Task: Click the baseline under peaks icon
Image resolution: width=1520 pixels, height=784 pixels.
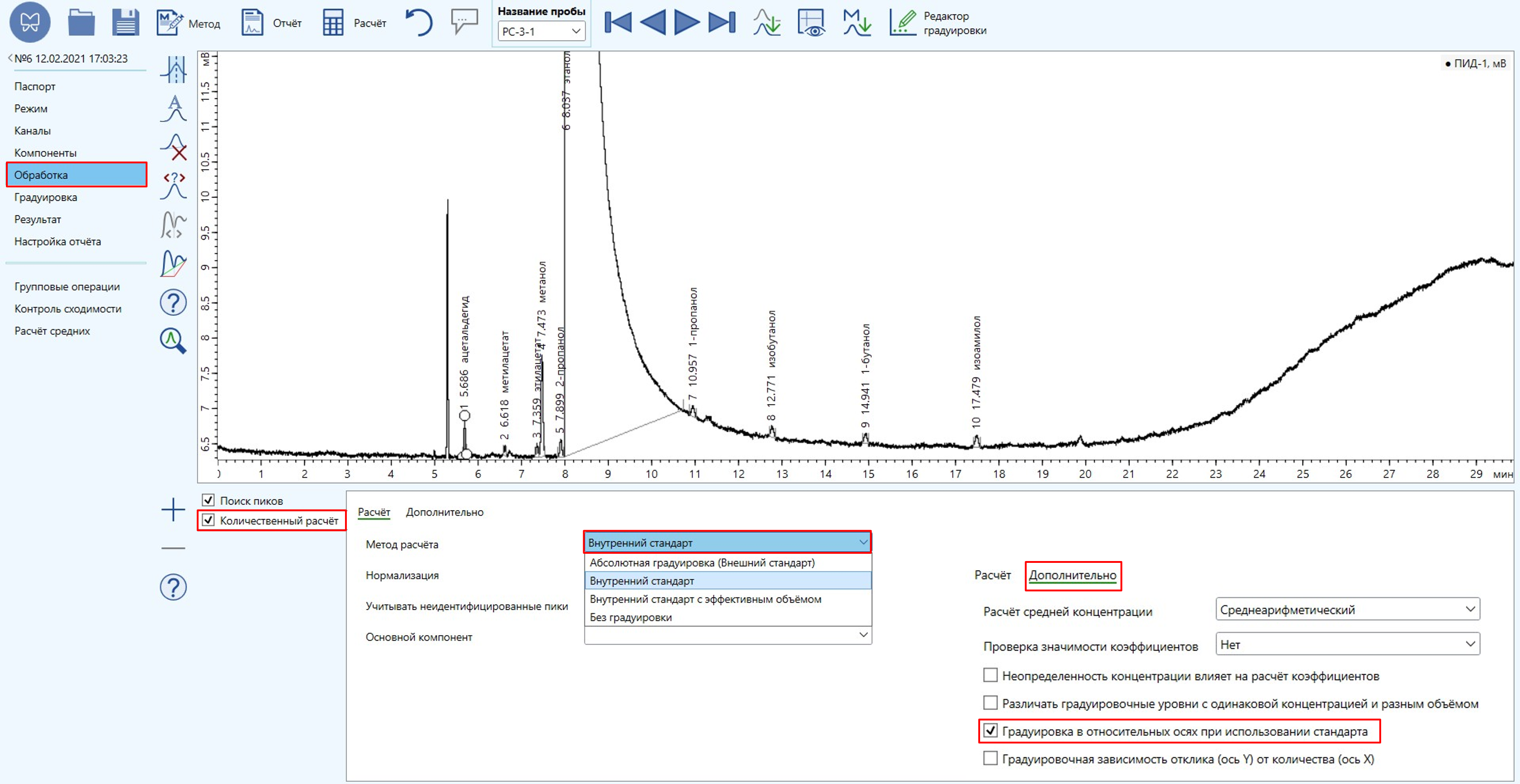Action: 173,264
